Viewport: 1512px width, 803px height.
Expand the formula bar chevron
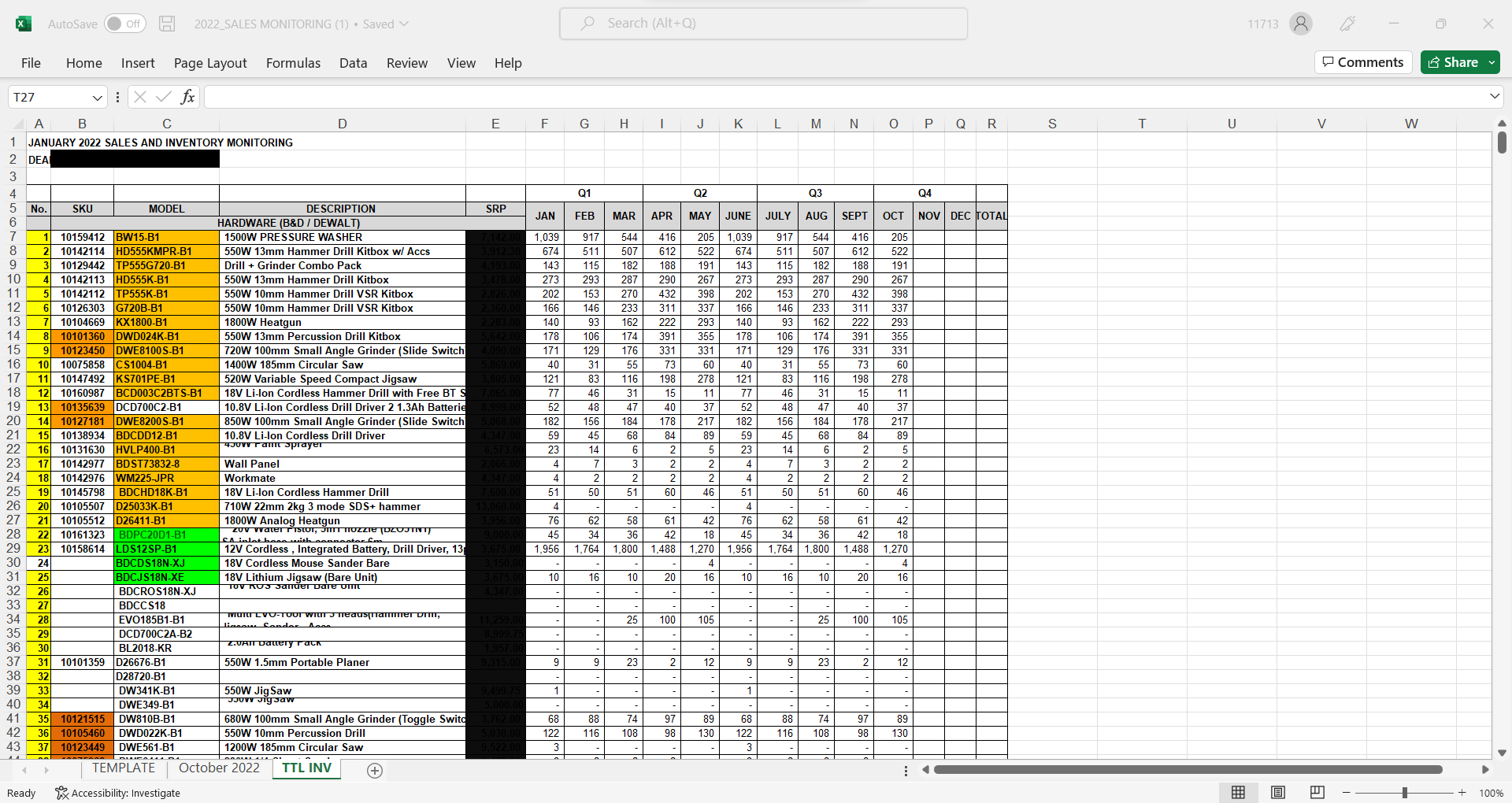pos(1495,97)
